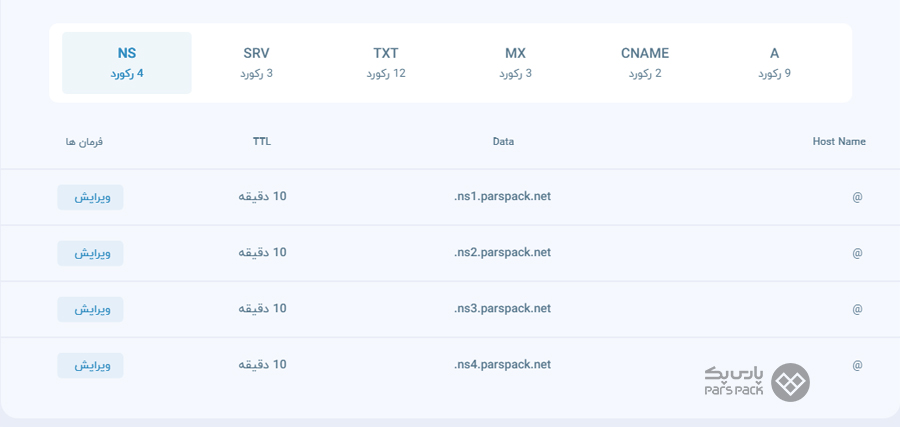Click the Data column header
The width and height of the screenshot is (900, 427).
[x=503, y=141]
